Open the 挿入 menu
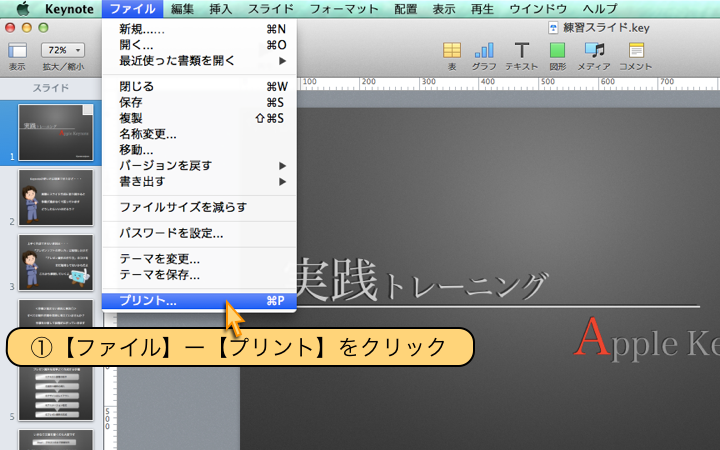Image resolution: width=720 pixels, height=450 pixels. point(221,9)
